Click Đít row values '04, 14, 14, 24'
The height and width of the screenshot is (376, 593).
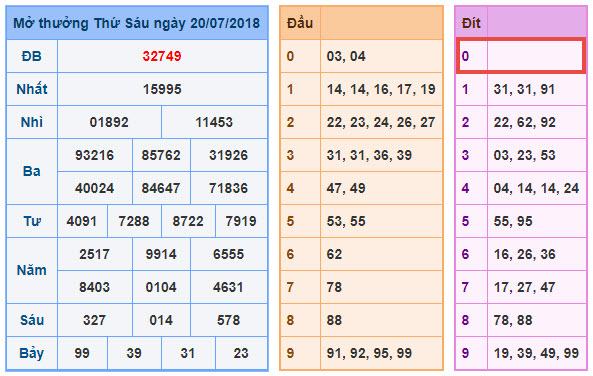(536, 188)
